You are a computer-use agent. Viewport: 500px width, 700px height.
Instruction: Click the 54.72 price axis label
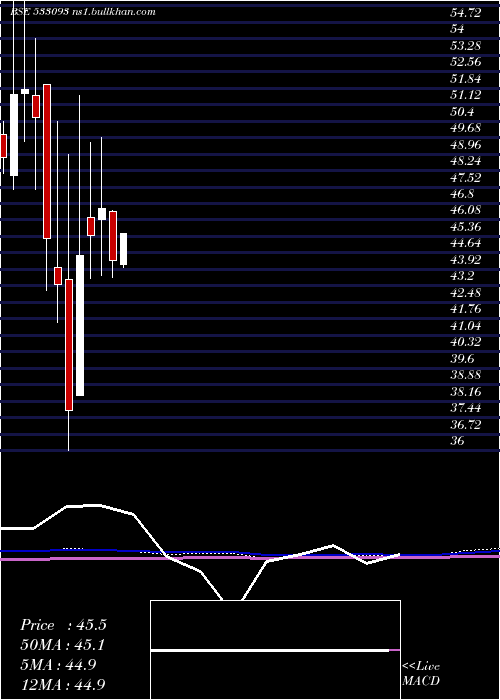pos(466,13)
